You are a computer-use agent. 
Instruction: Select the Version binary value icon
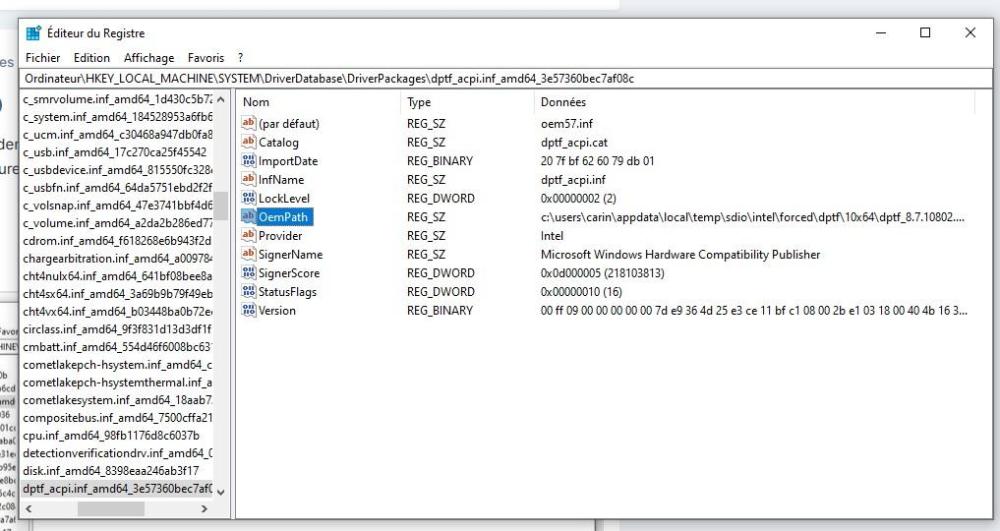coord(249,310)
